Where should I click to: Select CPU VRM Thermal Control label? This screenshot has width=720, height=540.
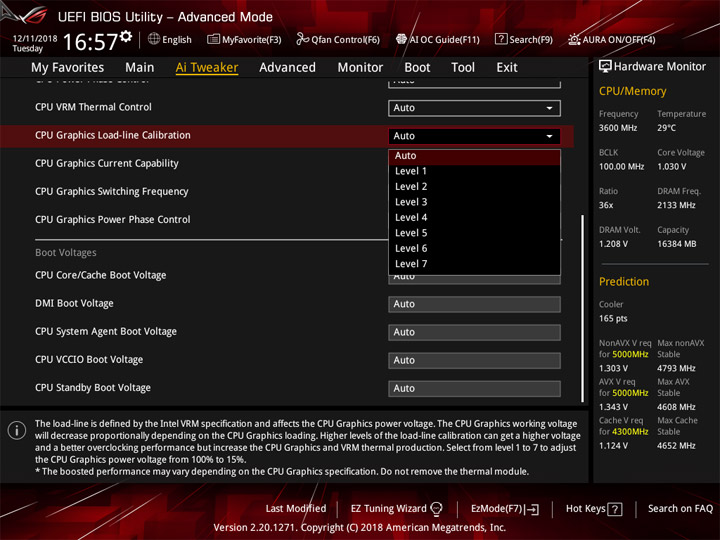[93, 107]
